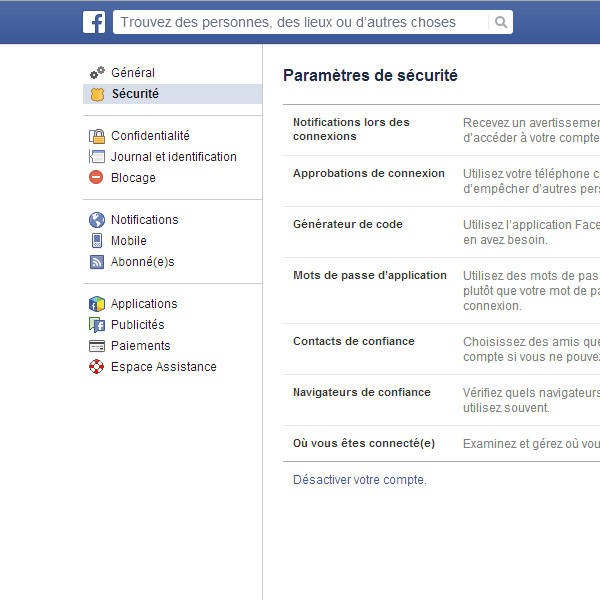Expand Où vous êtes connecté(e) row
Image resolution: width=600 pixels, height=600 pixels.
pyautogui.click(x=441, y=443)
